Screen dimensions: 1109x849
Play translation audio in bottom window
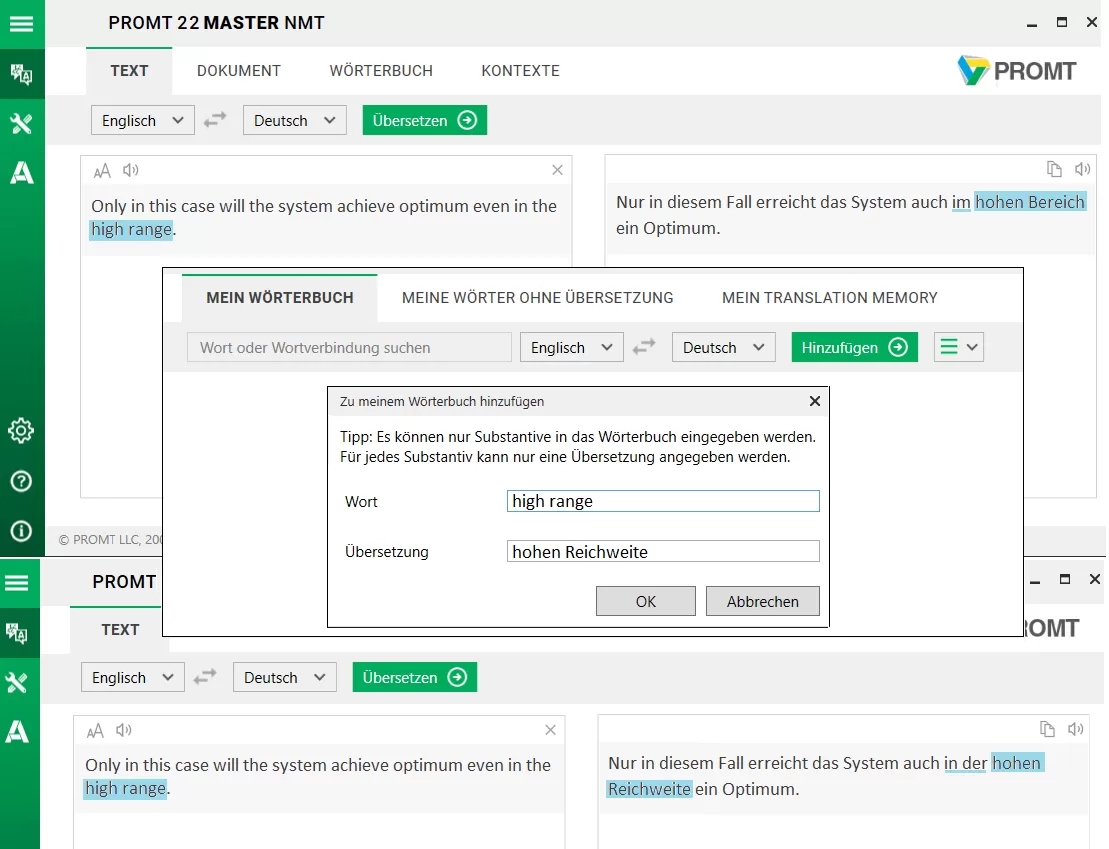tap(1076, 729)
